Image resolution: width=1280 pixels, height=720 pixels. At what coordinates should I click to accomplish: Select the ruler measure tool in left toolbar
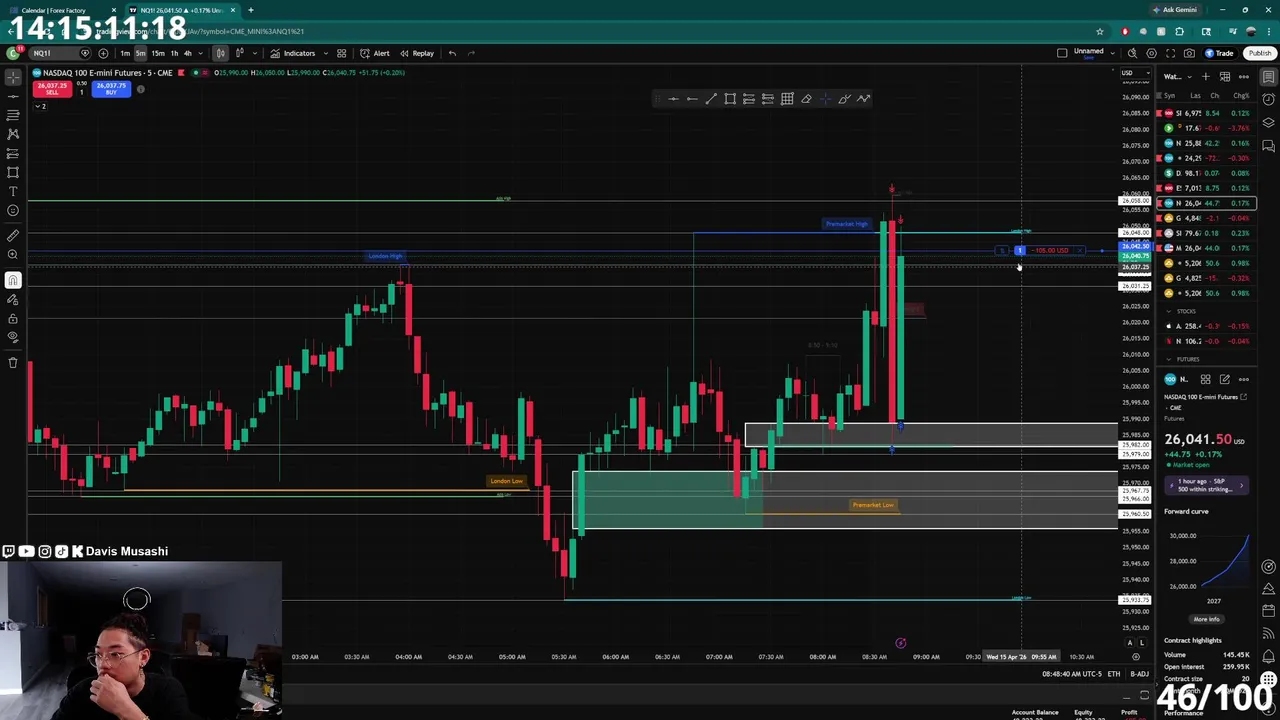13,236
